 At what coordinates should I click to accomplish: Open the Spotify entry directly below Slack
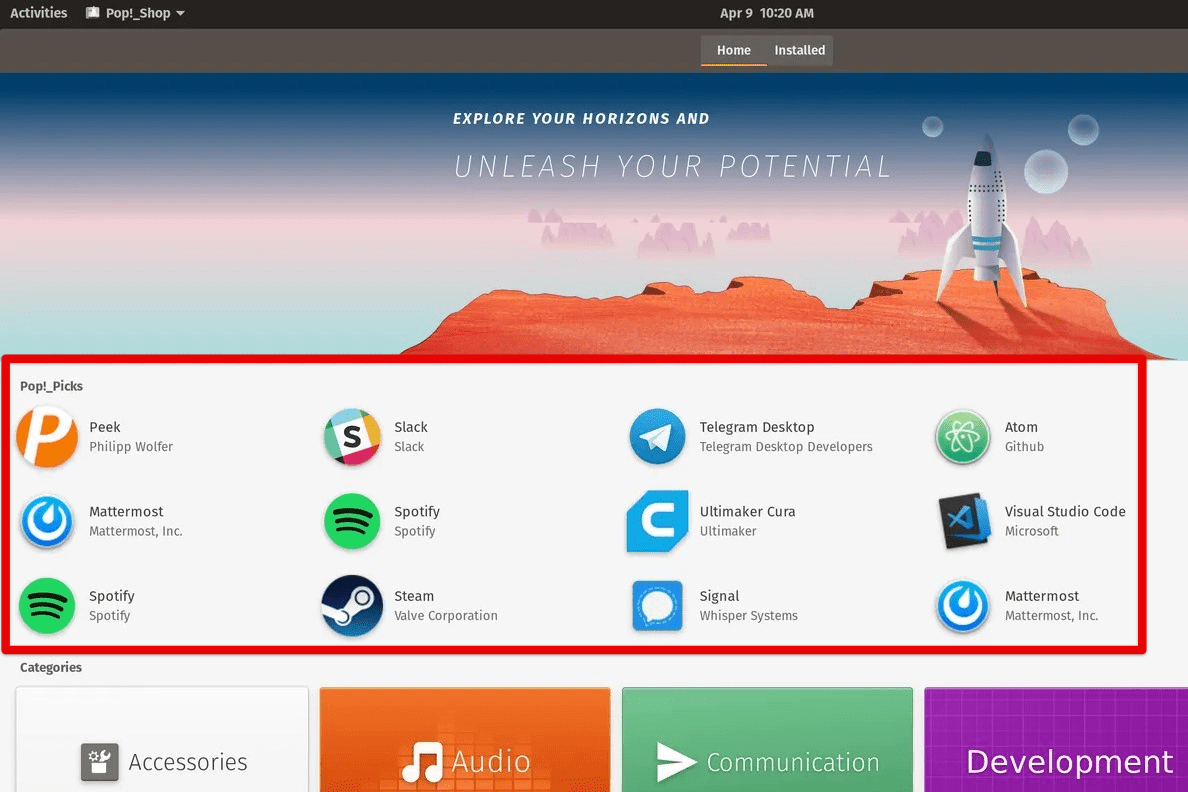coord(352,521)
